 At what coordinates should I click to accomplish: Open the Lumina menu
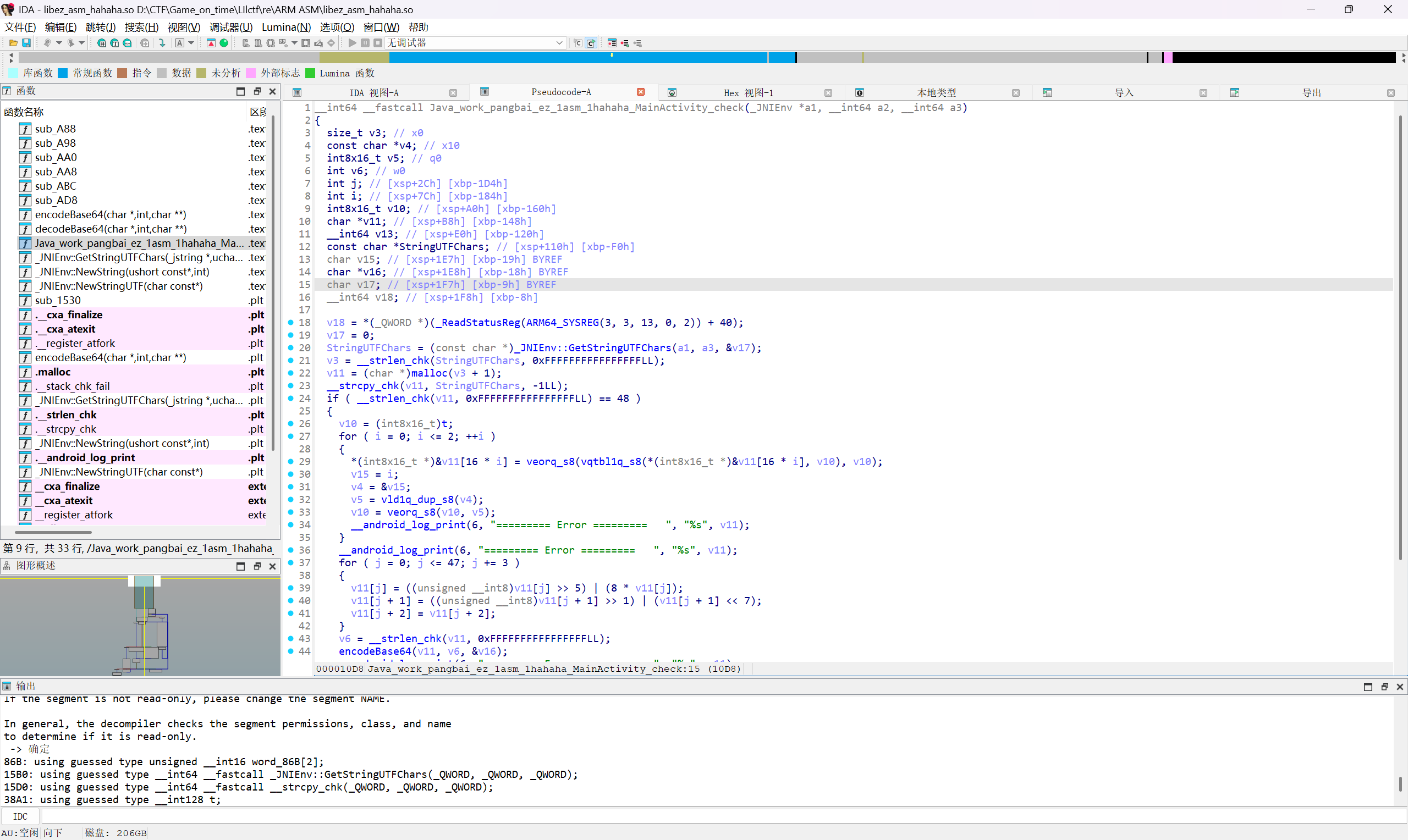tap(286, 27)
